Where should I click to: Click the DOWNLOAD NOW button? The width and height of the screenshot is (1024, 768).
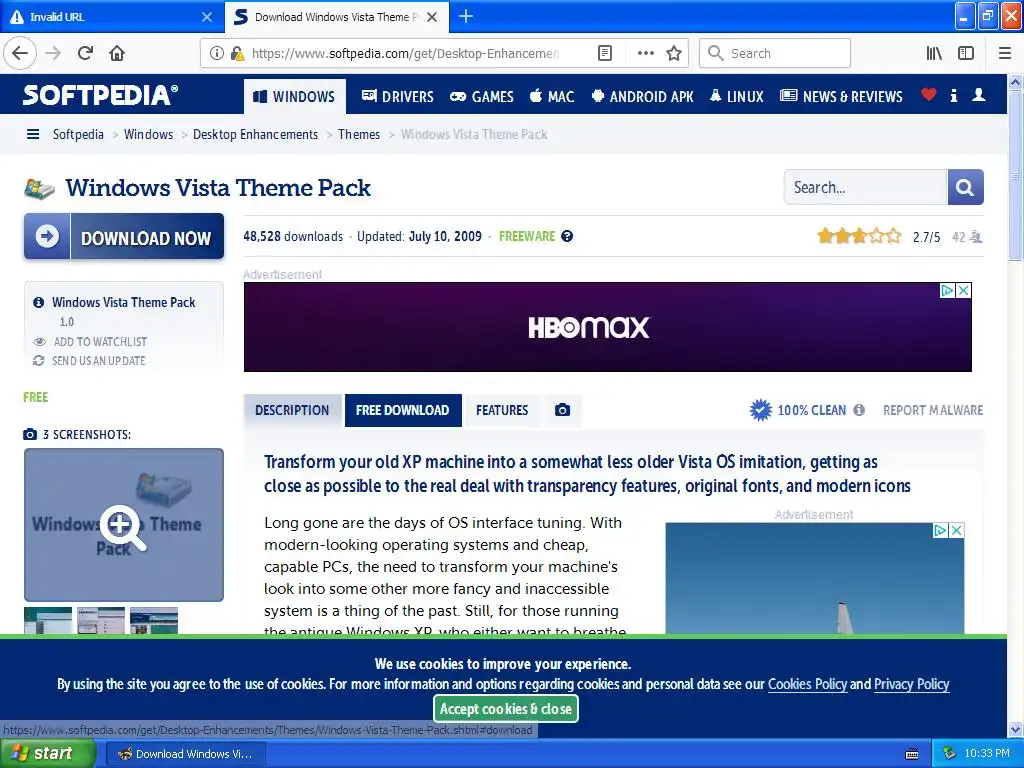(124, 236)
